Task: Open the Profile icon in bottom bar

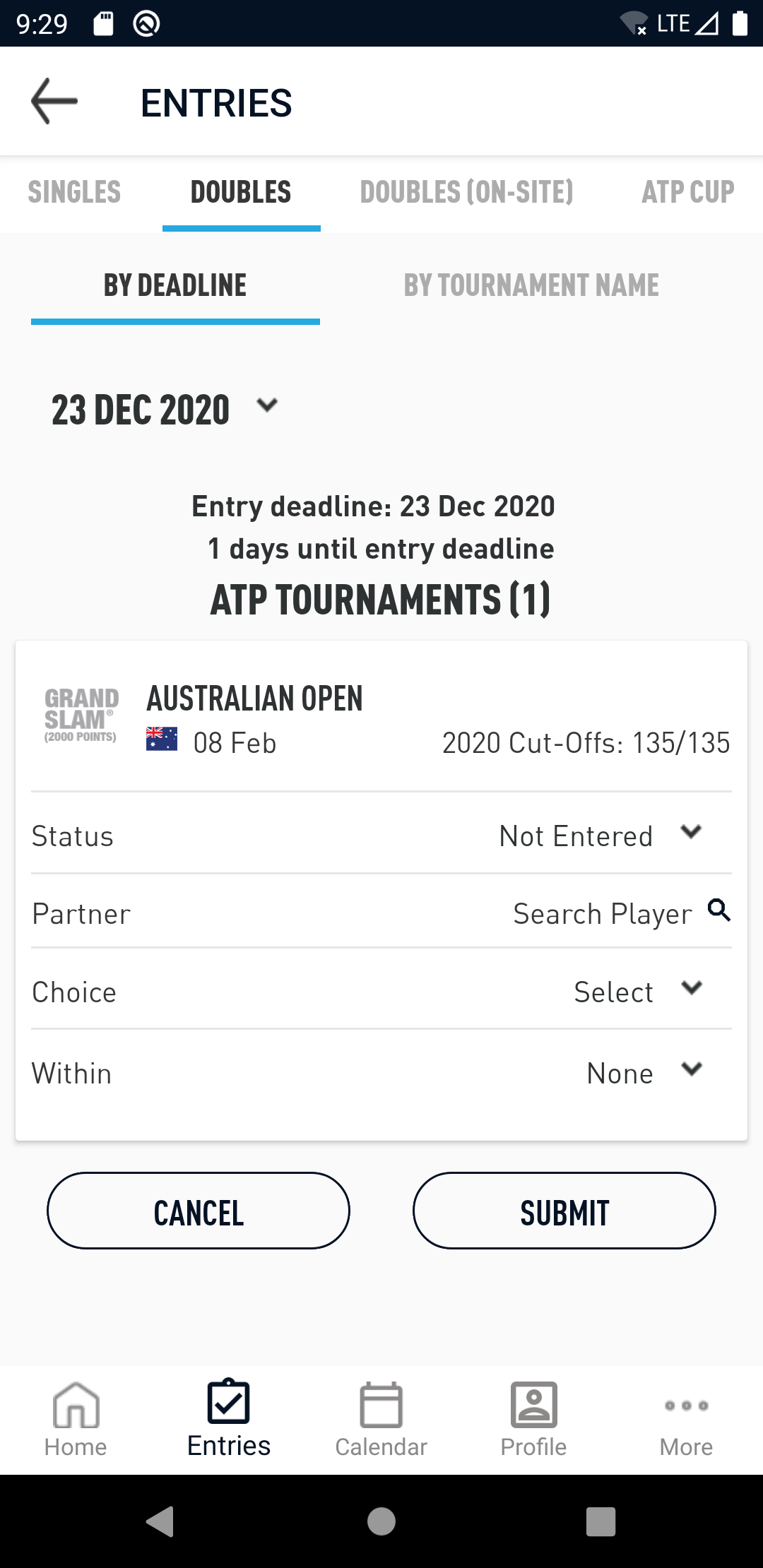Action: pyautogui.click(x=534, y=1406)
